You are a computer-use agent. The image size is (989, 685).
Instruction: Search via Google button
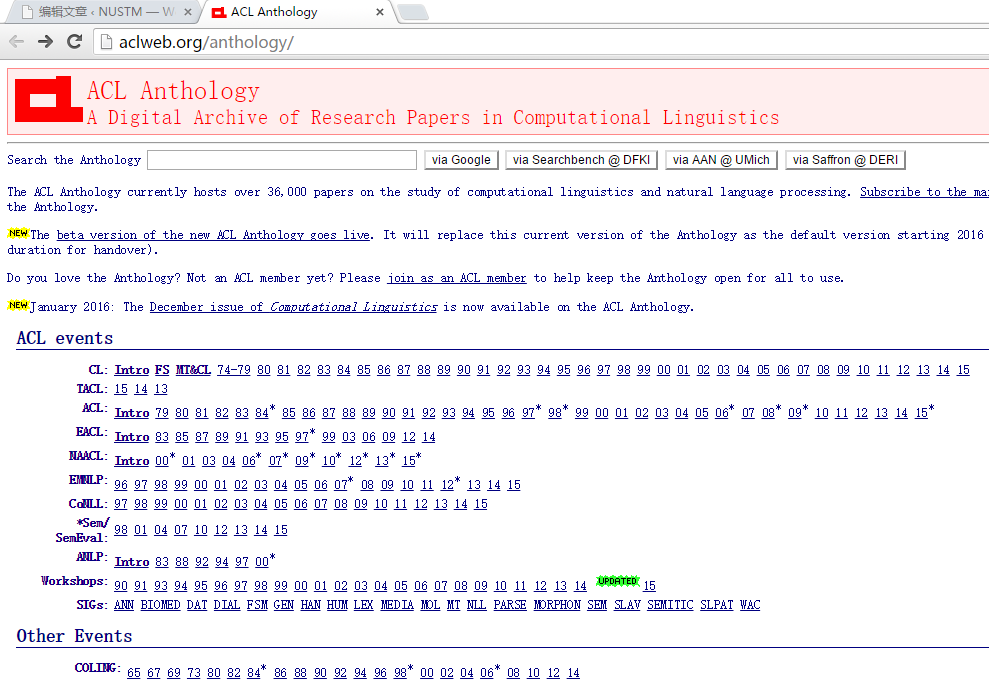pos(461,160)
